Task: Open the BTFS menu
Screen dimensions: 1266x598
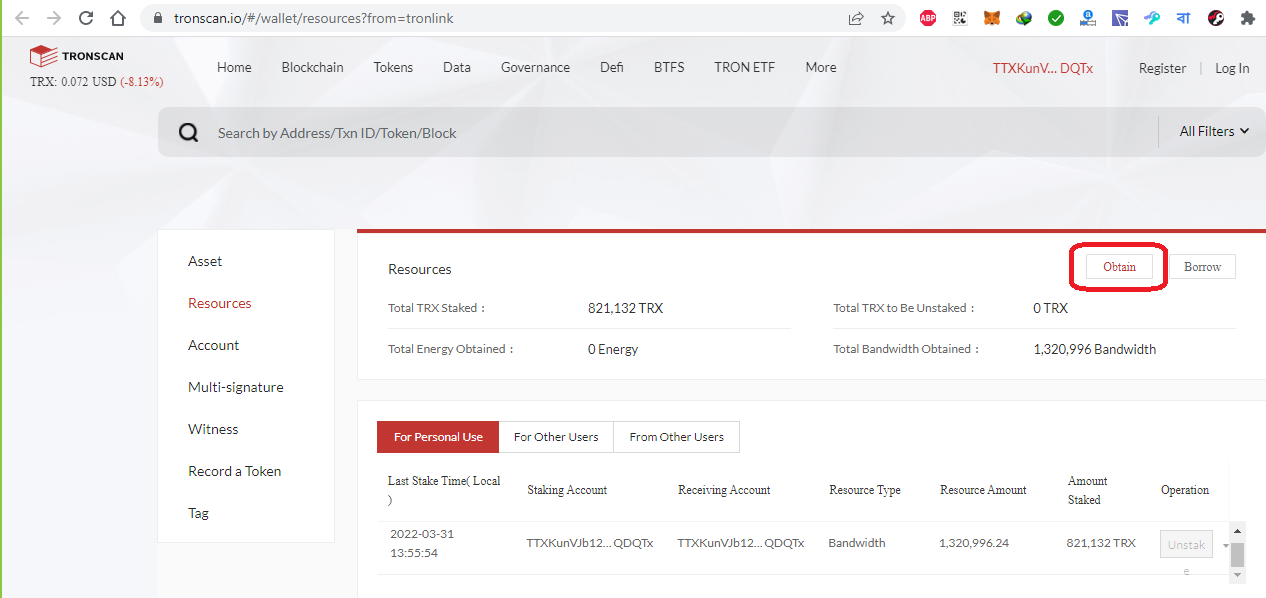Action: 669,67
